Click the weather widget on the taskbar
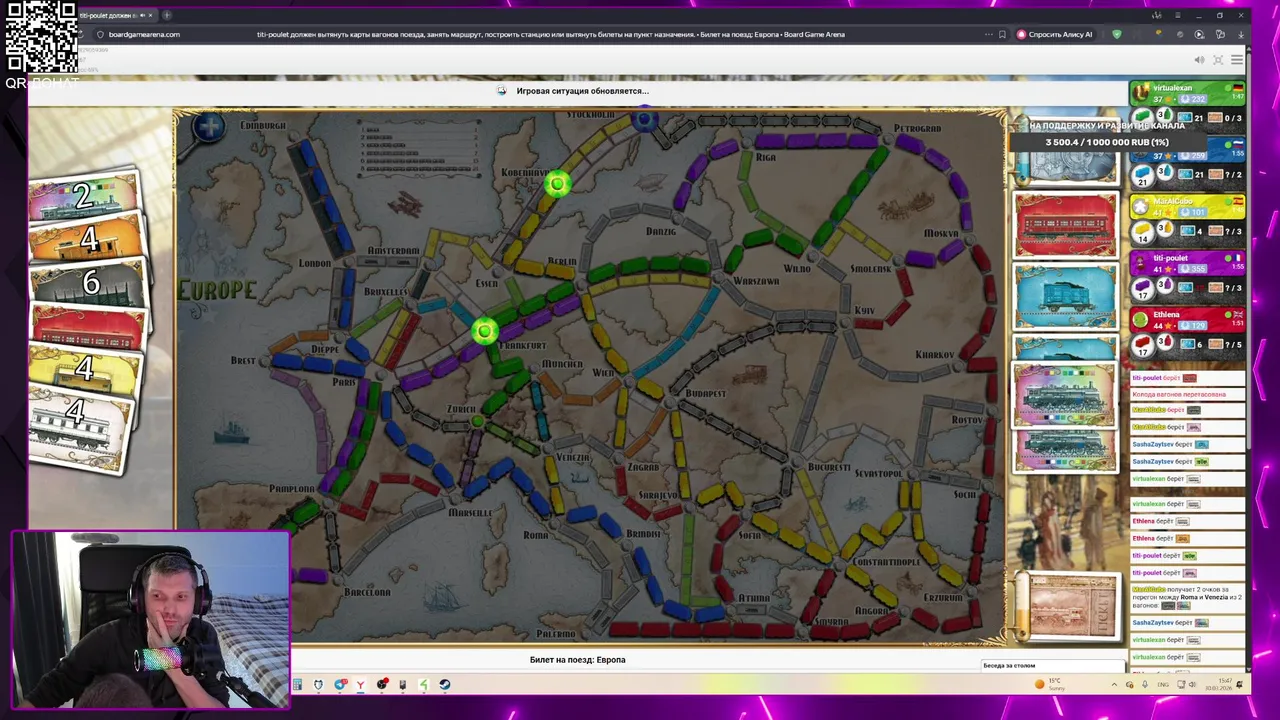The image size is (1280, 720). (1048, 684)
